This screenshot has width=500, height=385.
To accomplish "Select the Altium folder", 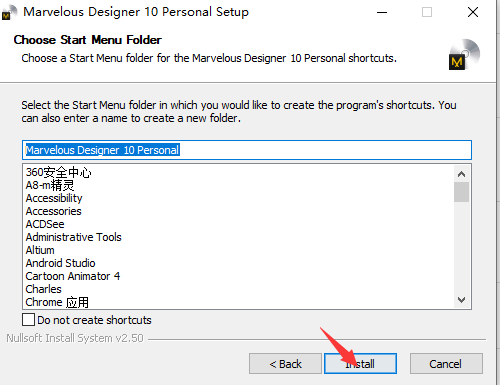I will 40,250.
